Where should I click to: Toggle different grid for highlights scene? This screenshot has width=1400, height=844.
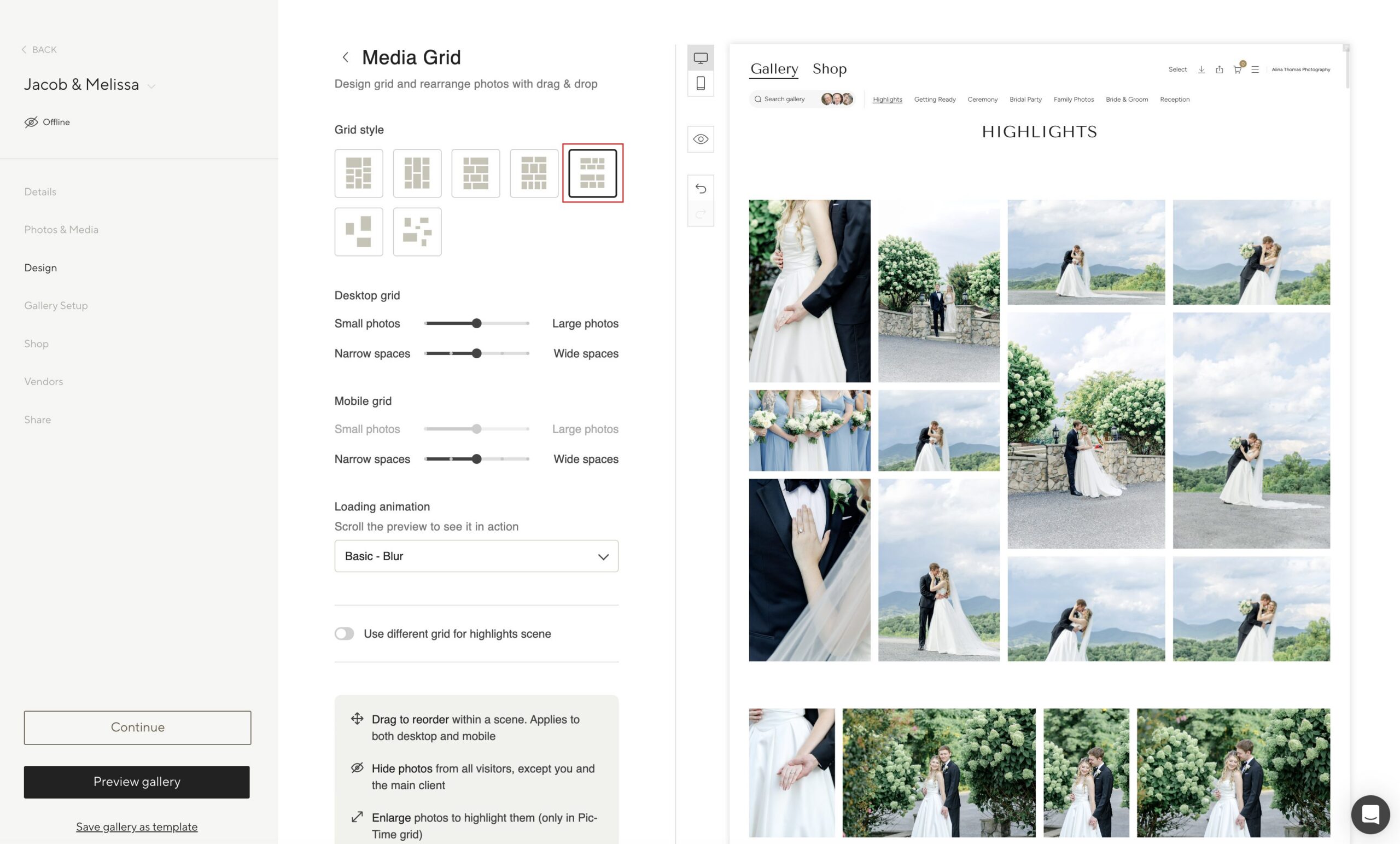345,634
